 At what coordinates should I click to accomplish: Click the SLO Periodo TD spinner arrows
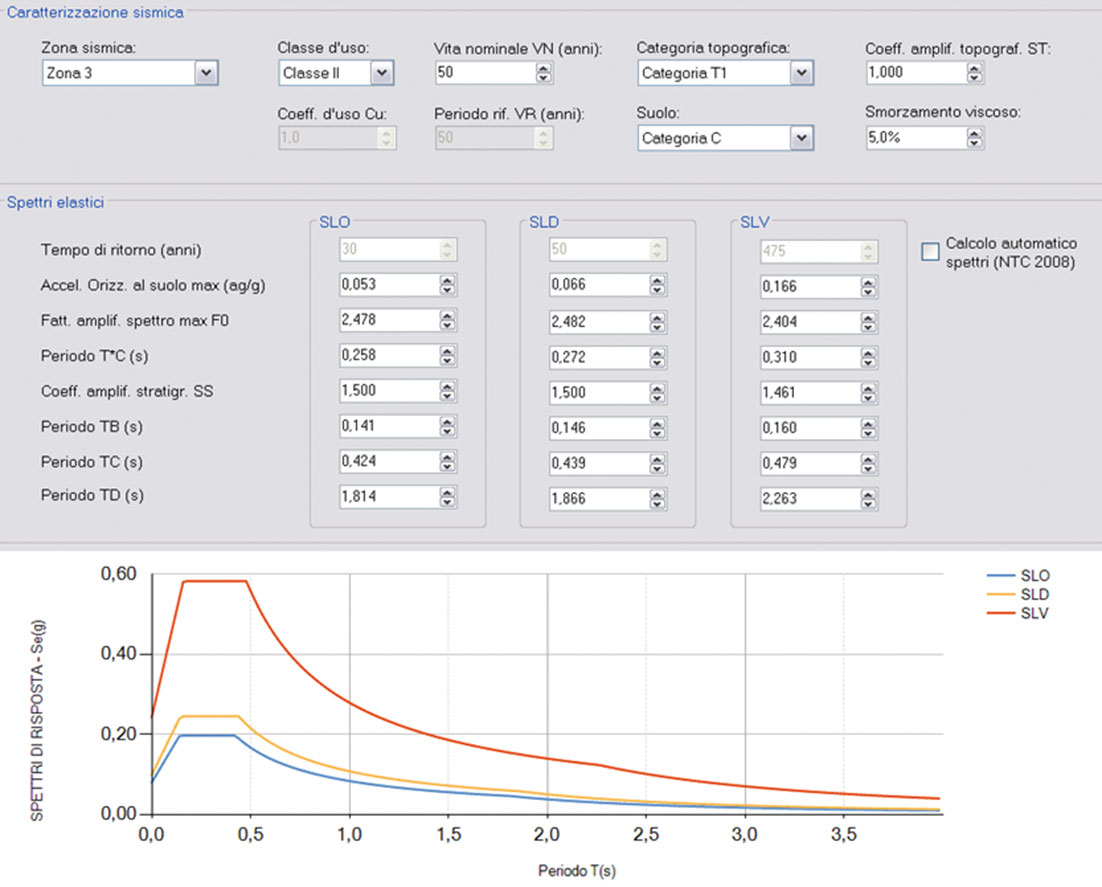click(448, 497)
